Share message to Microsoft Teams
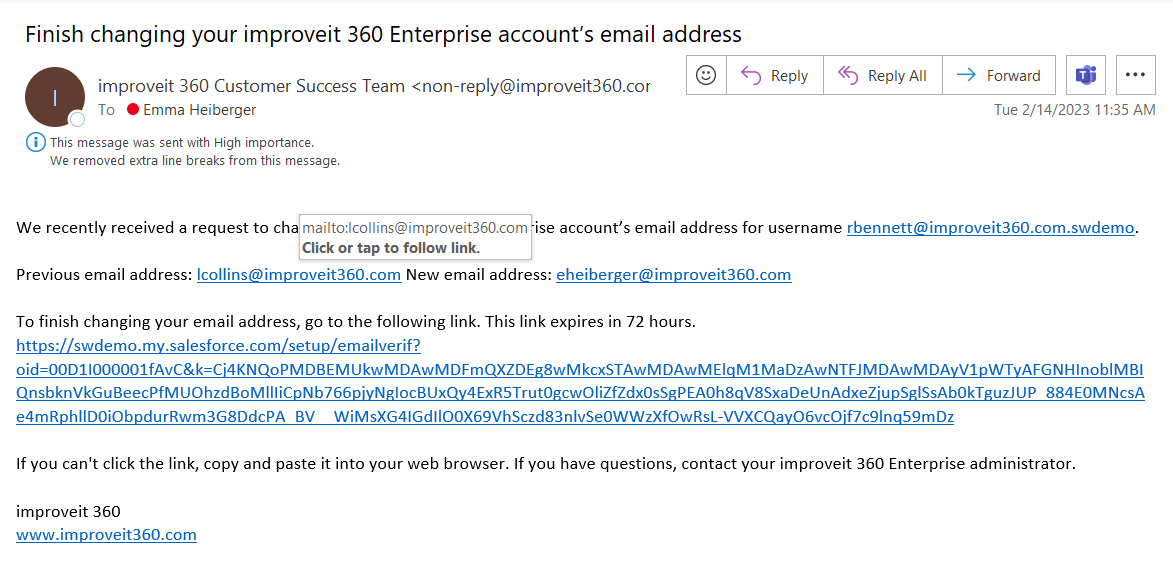 coord(1085,75)
